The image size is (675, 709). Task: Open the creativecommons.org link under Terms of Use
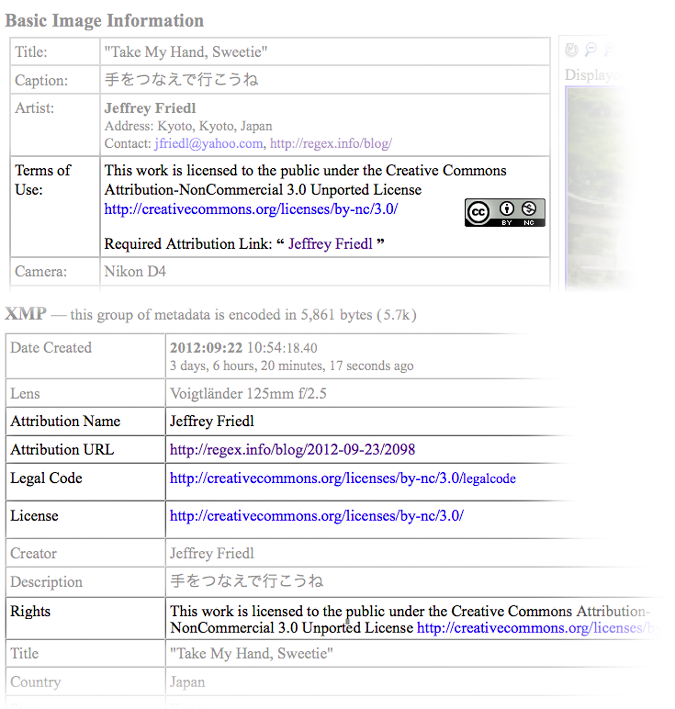point(251,209)
